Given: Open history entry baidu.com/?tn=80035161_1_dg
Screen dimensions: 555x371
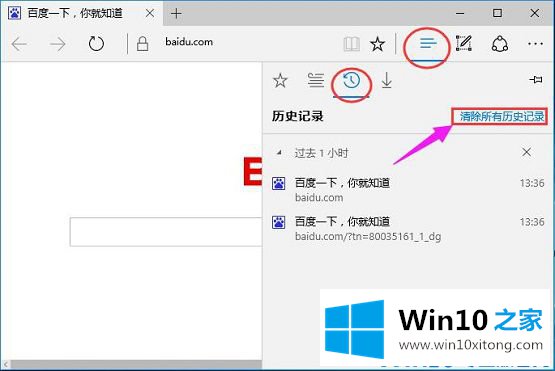Looking at the screenshot, I should (x=408, y=229).
